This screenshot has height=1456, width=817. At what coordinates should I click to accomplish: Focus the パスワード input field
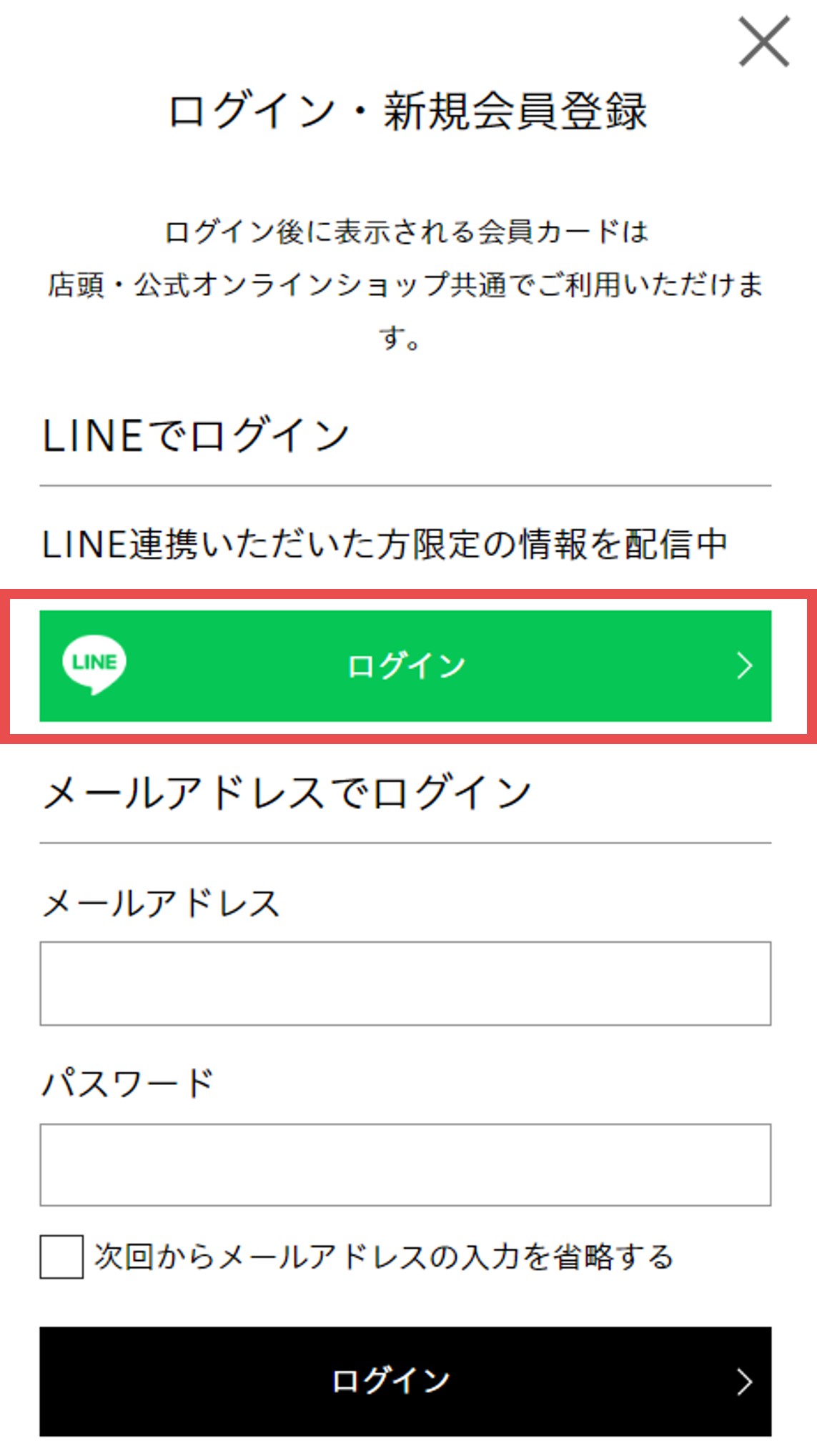(405, 1164)
